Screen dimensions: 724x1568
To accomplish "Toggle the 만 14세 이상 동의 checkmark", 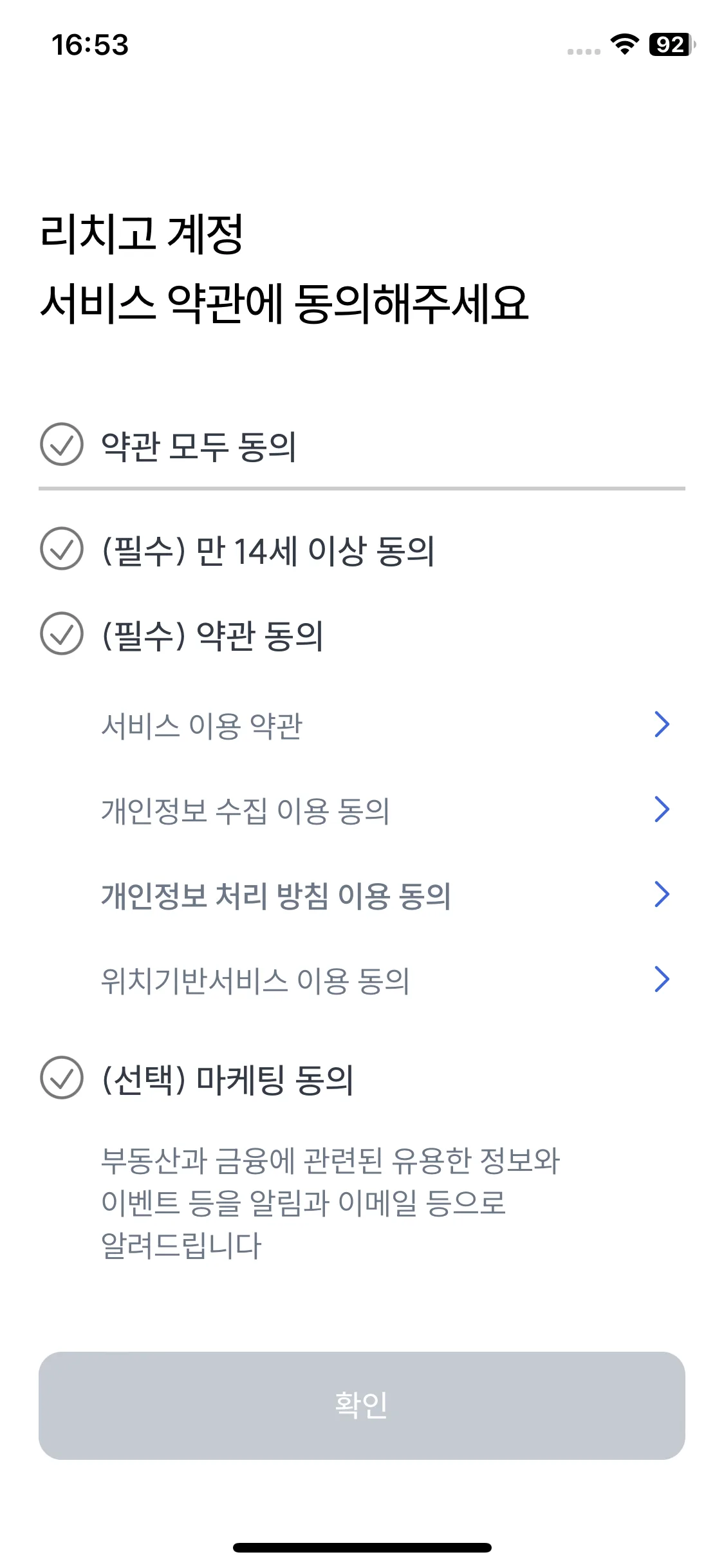I will click(62, 548).
